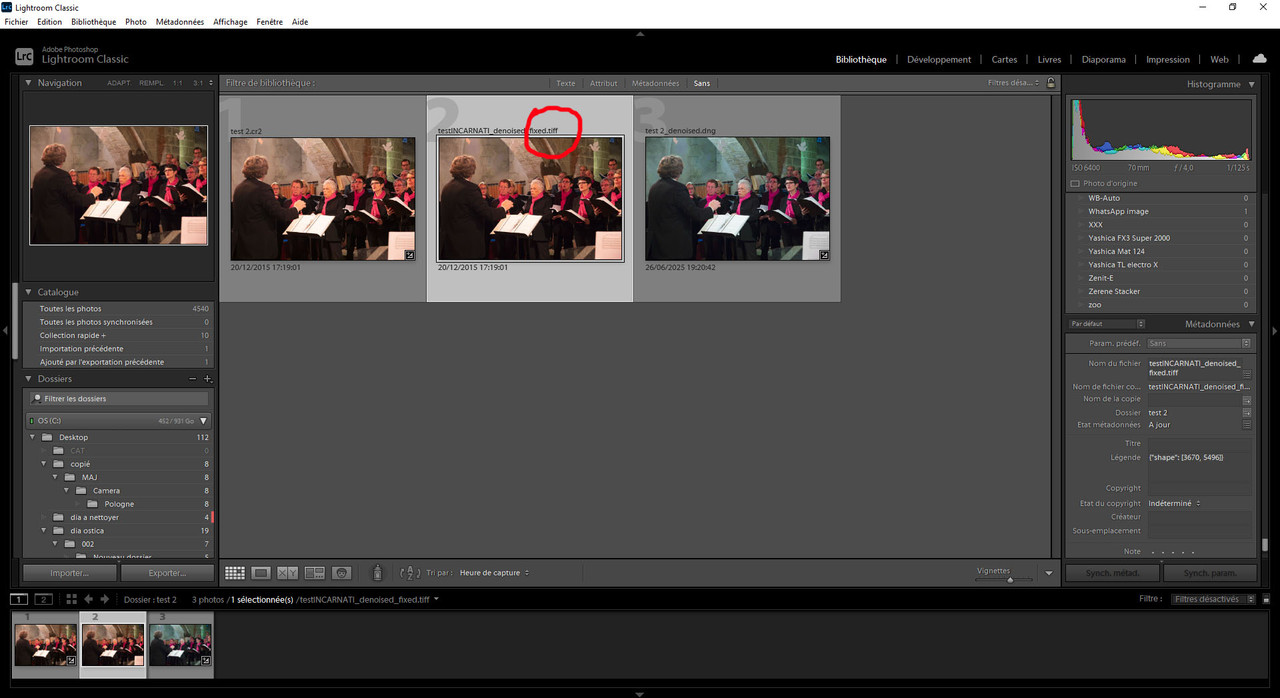Image resolution: width=1280 pixels, height=698 pixels.
Task: Go forward with the filmstrip right arrow
Action: click(x=104, y=599)
